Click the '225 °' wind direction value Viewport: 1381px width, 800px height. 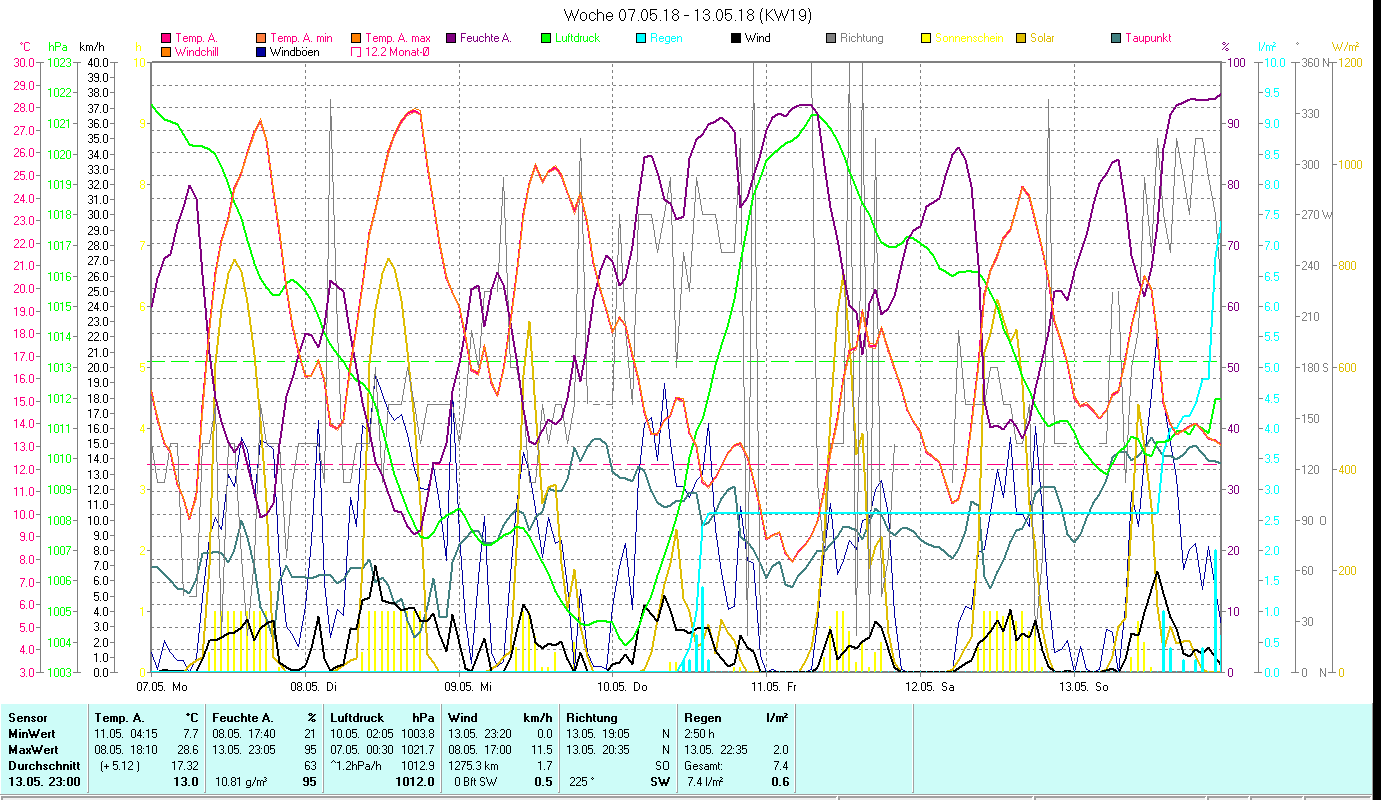pyautogui.click(x=583, y=782)
